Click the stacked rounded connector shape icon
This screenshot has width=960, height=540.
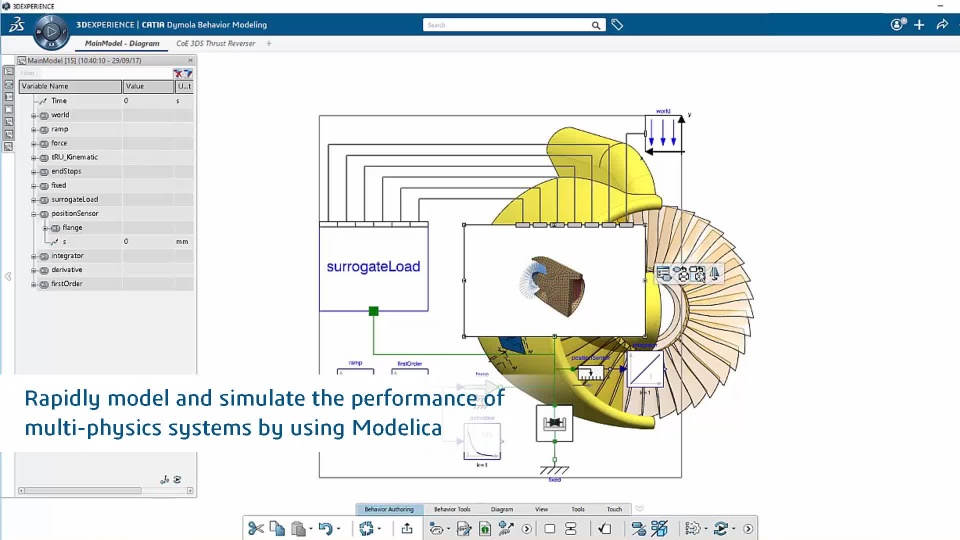[571, 528]
